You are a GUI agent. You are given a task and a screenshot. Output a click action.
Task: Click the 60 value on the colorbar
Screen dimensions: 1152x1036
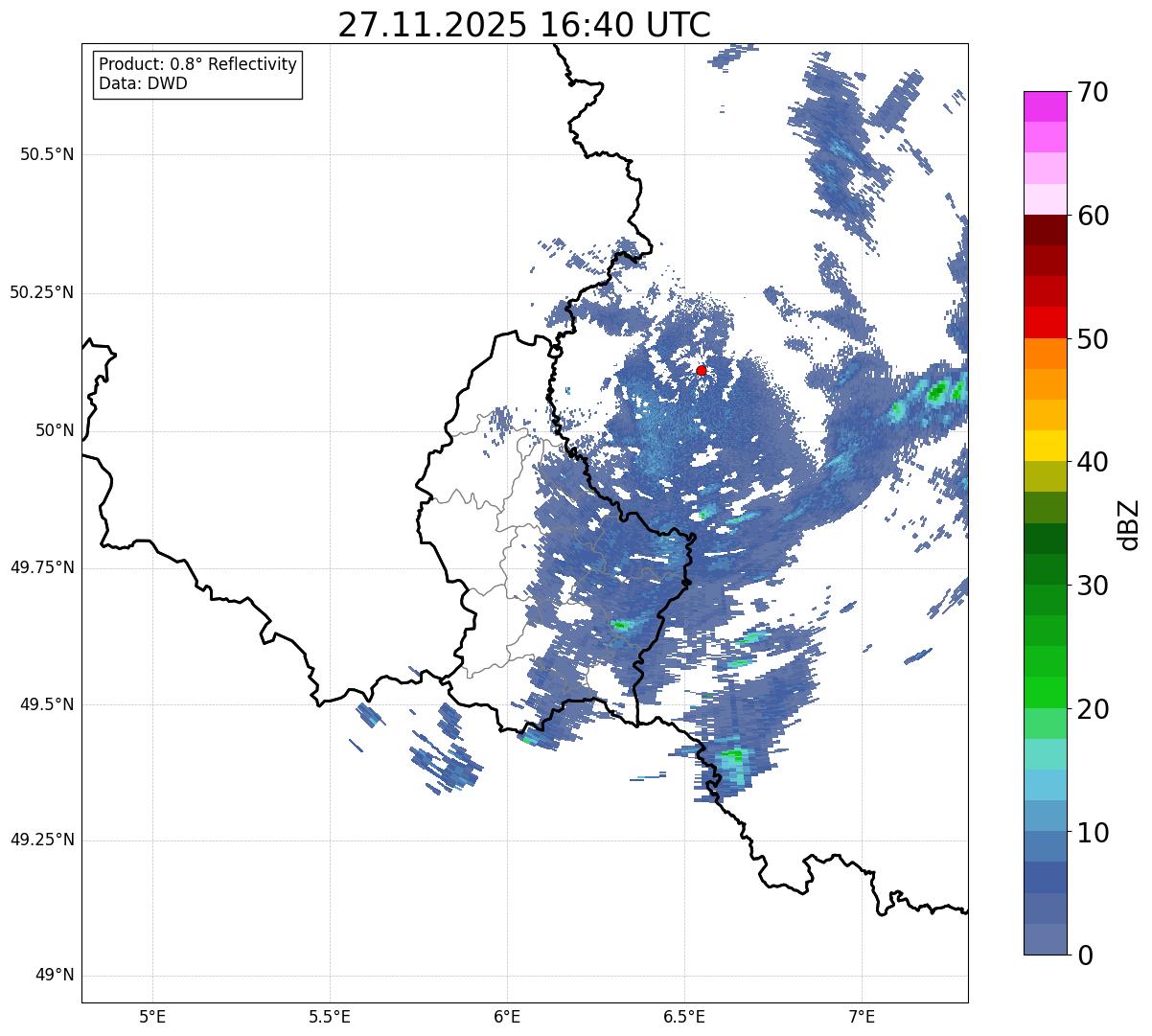tap(1093, 216)
